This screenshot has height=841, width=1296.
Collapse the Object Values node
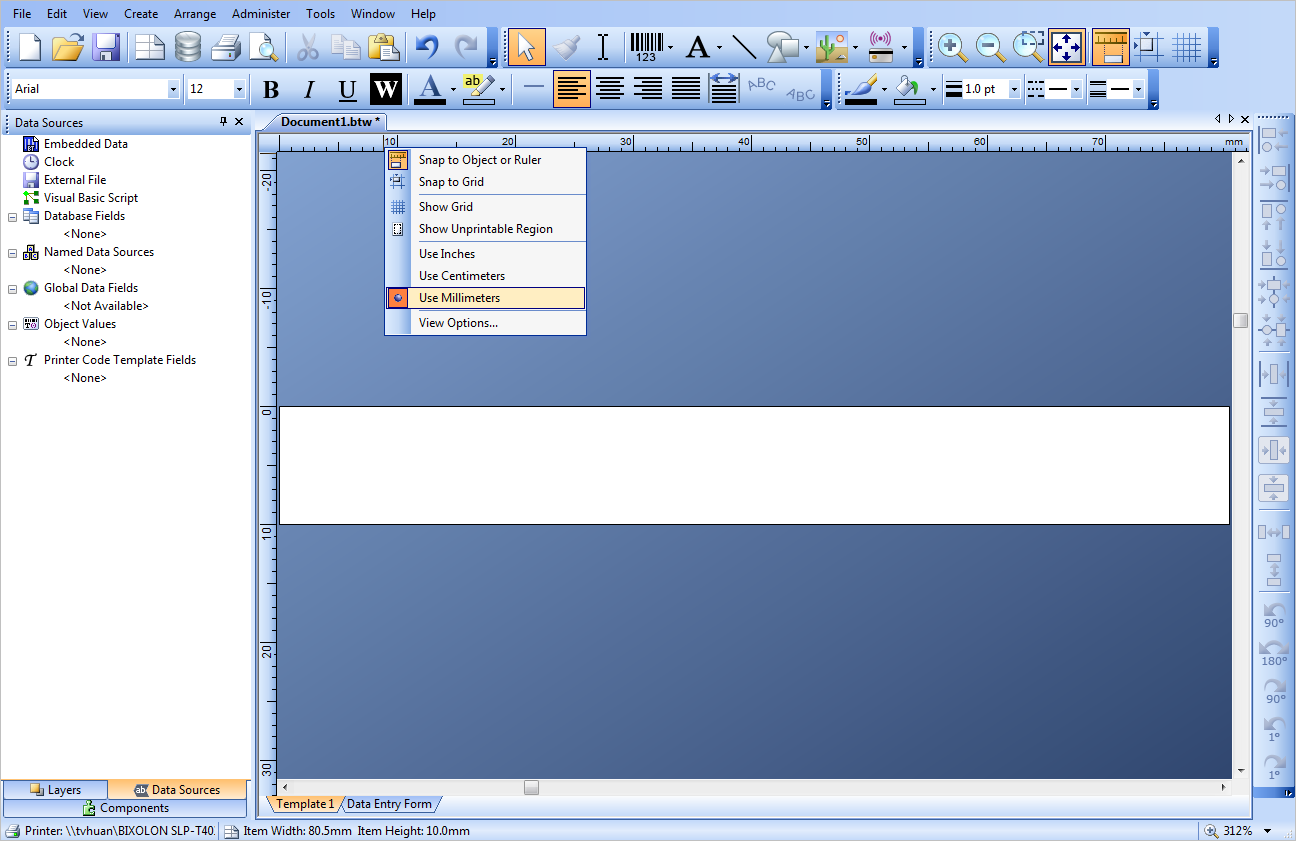tap(13, 324)
